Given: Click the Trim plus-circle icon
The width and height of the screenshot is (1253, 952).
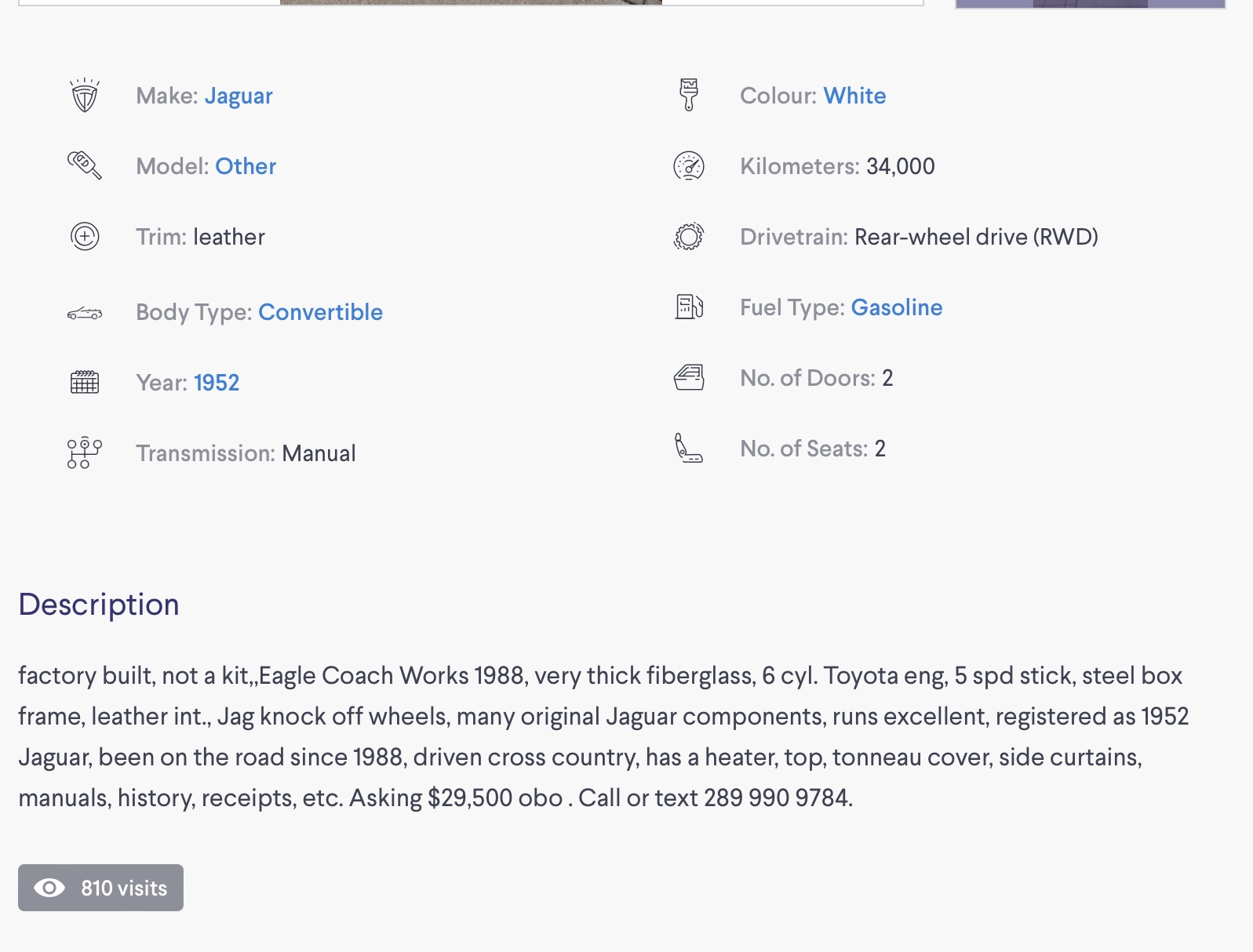Looking at the screenshot, I should (85, 236).
